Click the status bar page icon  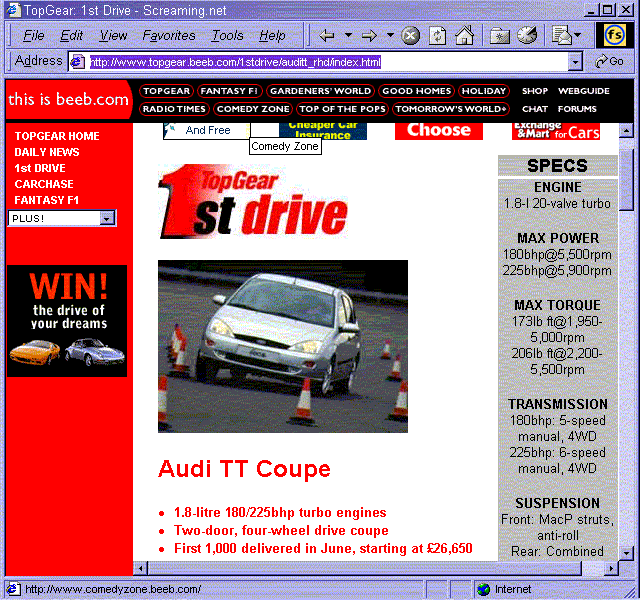(x=12, y=589)
